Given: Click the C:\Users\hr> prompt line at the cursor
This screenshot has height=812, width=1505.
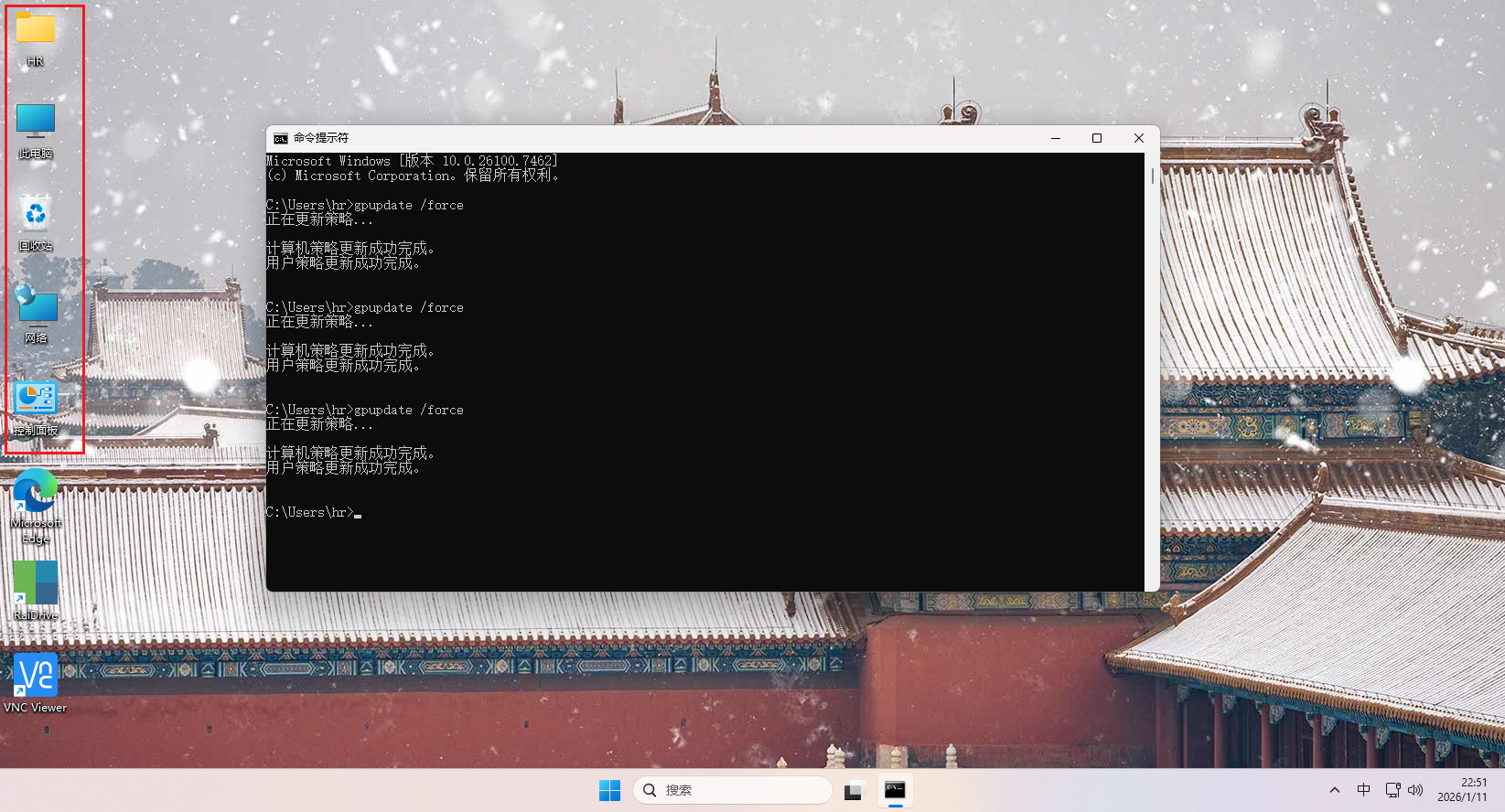Looking at the screenshot, I should click(x=314, y=512).
